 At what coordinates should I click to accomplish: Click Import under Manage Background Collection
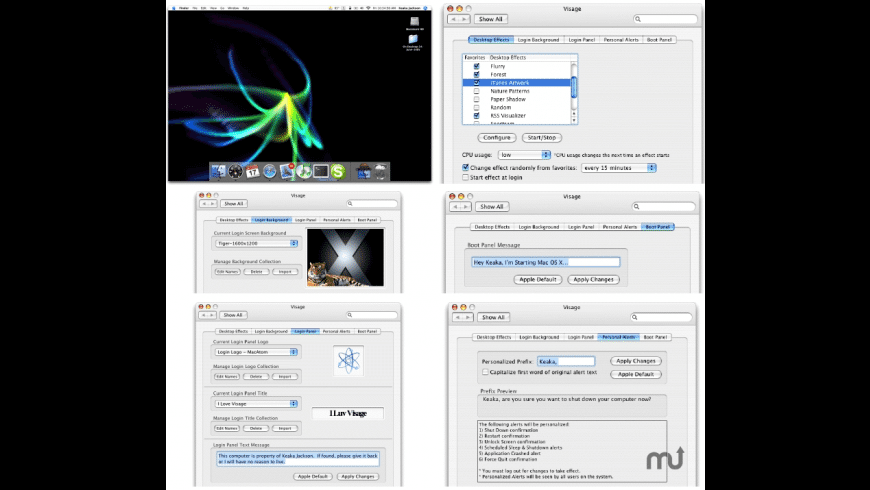coord(285,271)
